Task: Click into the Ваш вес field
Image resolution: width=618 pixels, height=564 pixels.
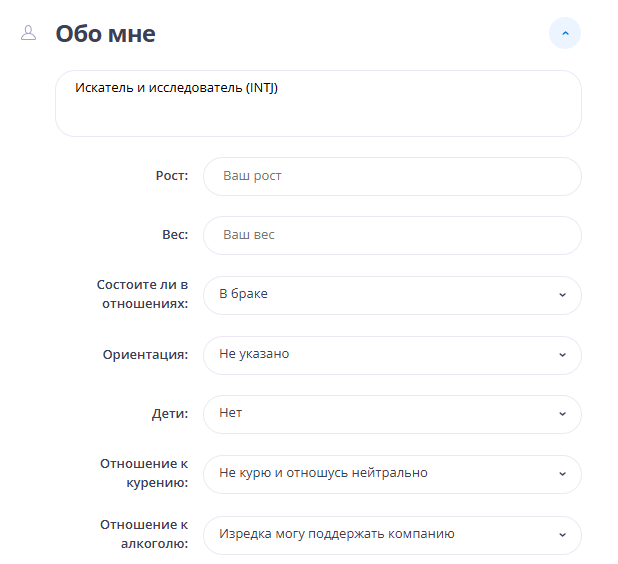Action: [392, 235]
